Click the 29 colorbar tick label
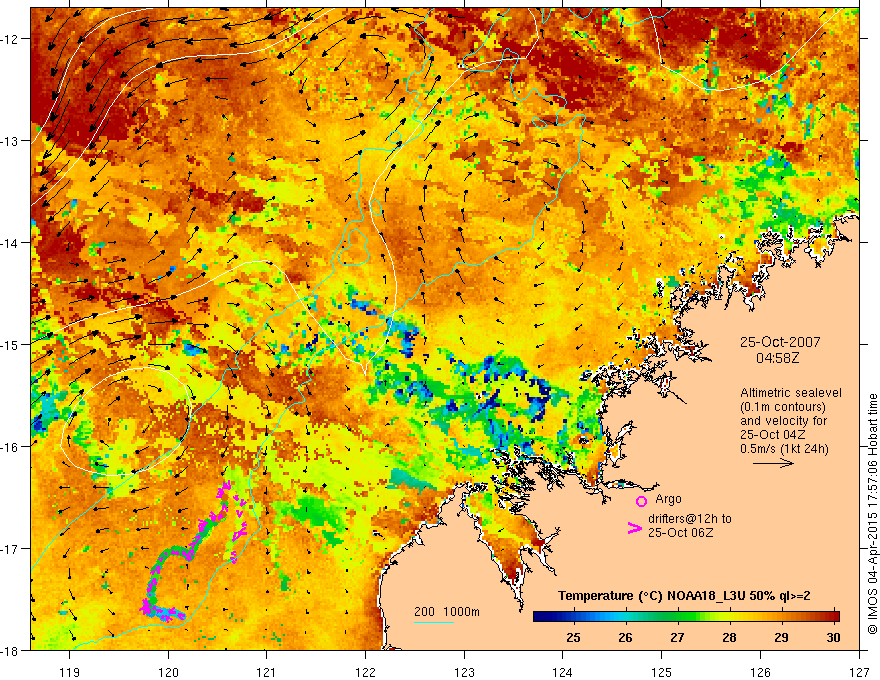The image size is (880, 680). pos(781,637)
